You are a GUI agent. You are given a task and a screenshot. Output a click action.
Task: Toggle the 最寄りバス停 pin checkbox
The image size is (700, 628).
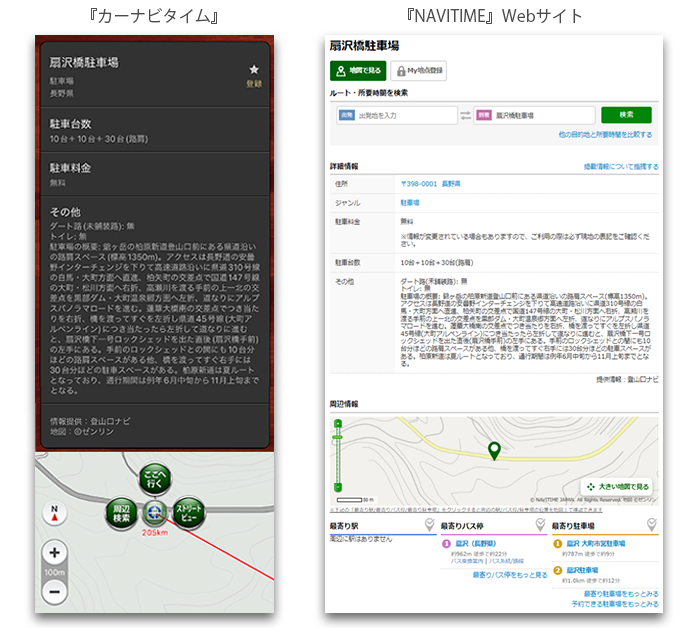coord(541,524)
